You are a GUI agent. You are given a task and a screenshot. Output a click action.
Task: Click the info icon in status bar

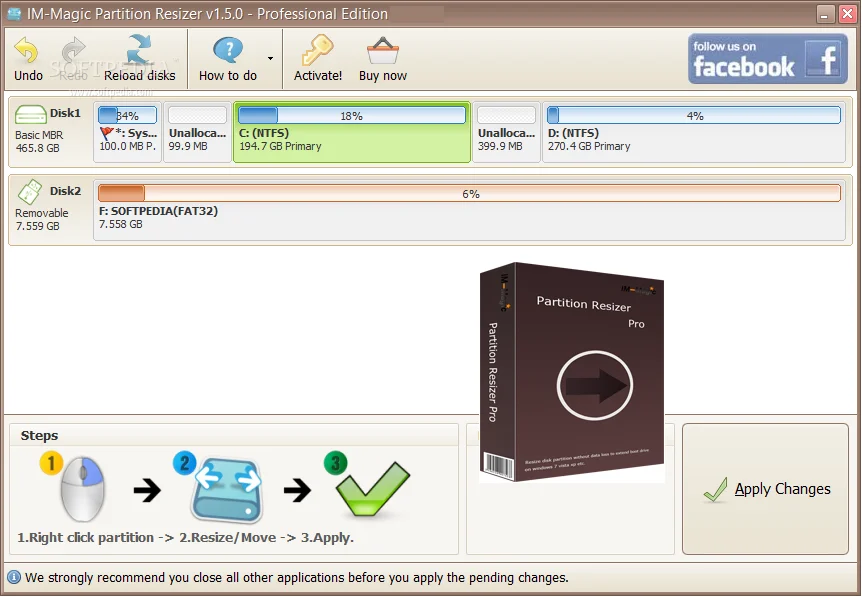[x=14, y=577]
